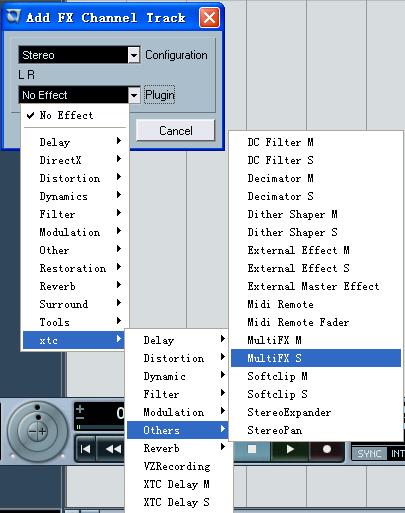
Task: Click the Cancel button
Action: [175, 130]
